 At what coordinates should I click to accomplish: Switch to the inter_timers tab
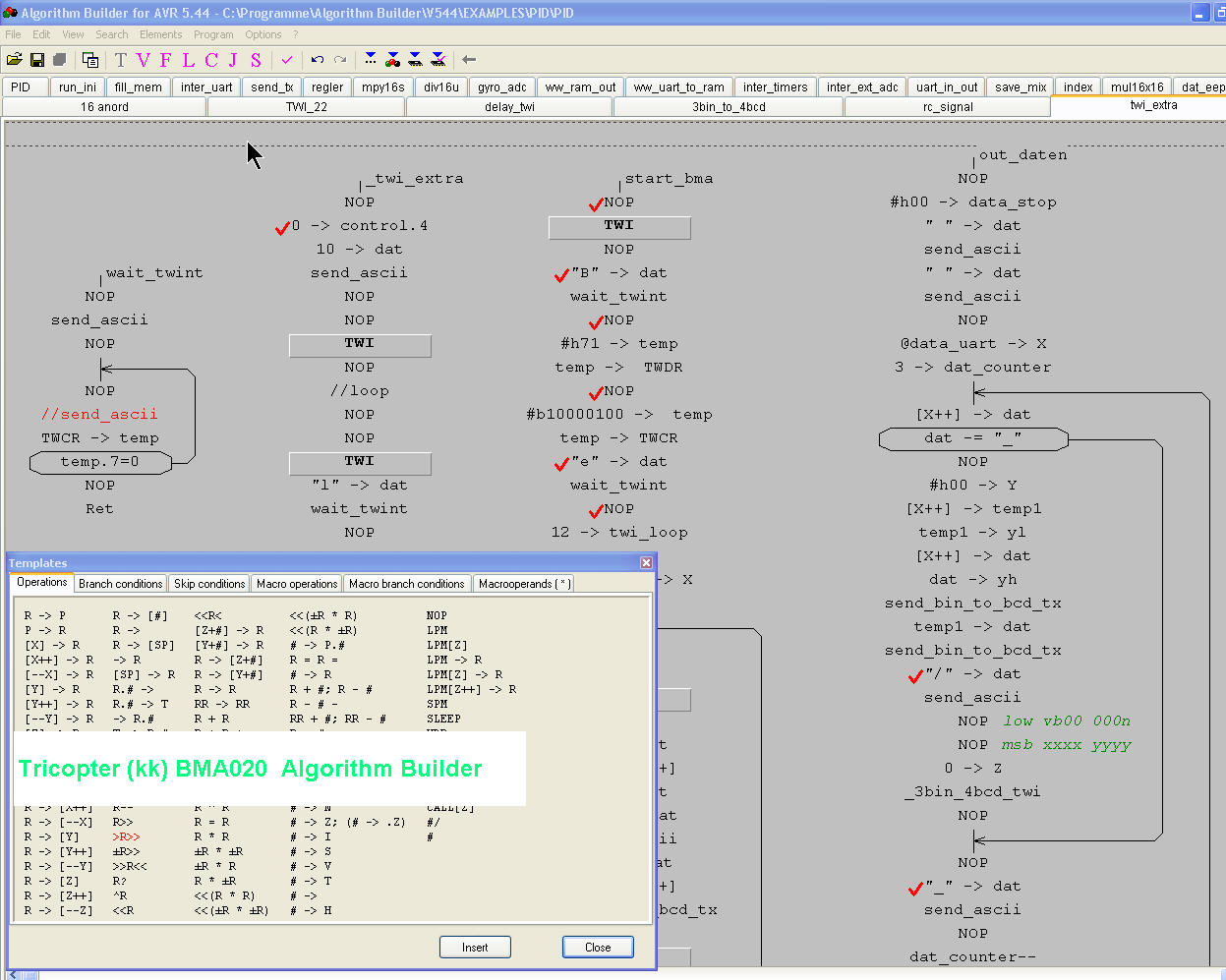tap(776, 86)
